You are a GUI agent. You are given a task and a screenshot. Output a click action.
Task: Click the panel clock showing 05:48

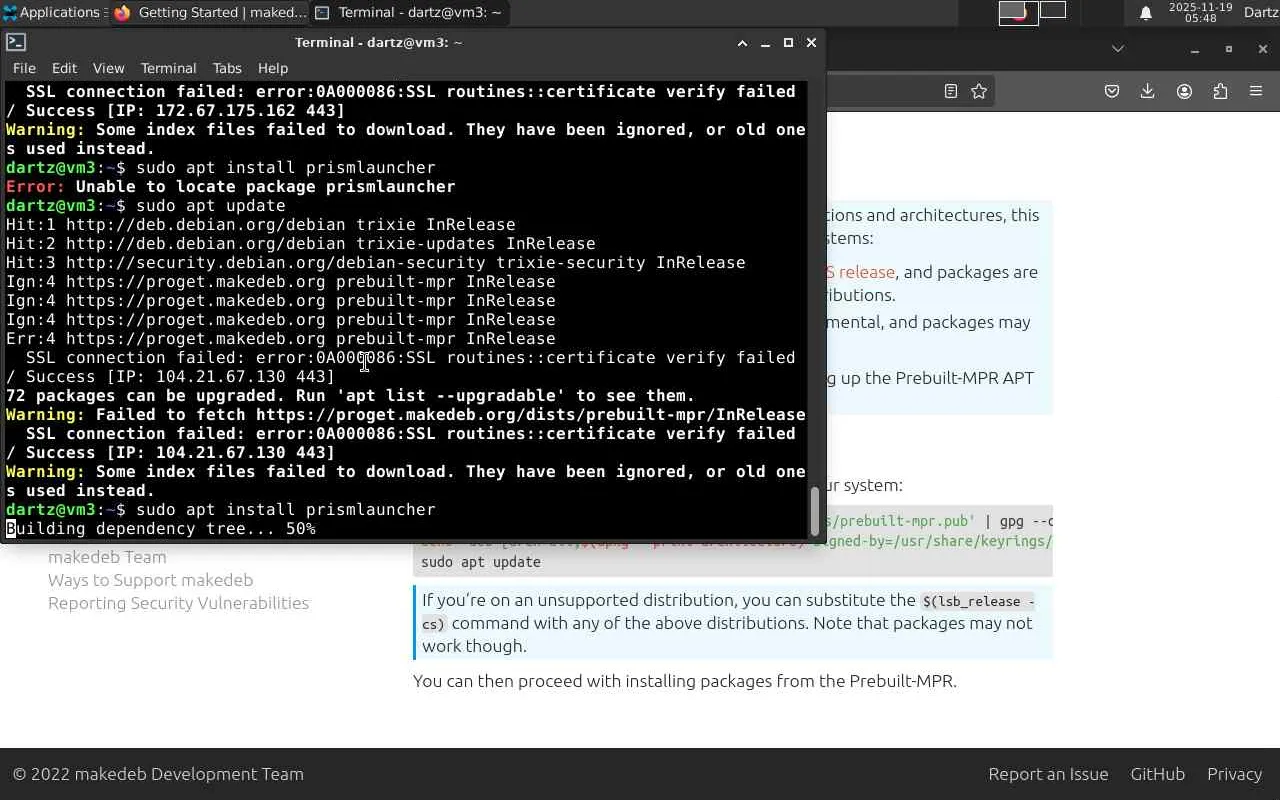click(x=1200, y=12)
